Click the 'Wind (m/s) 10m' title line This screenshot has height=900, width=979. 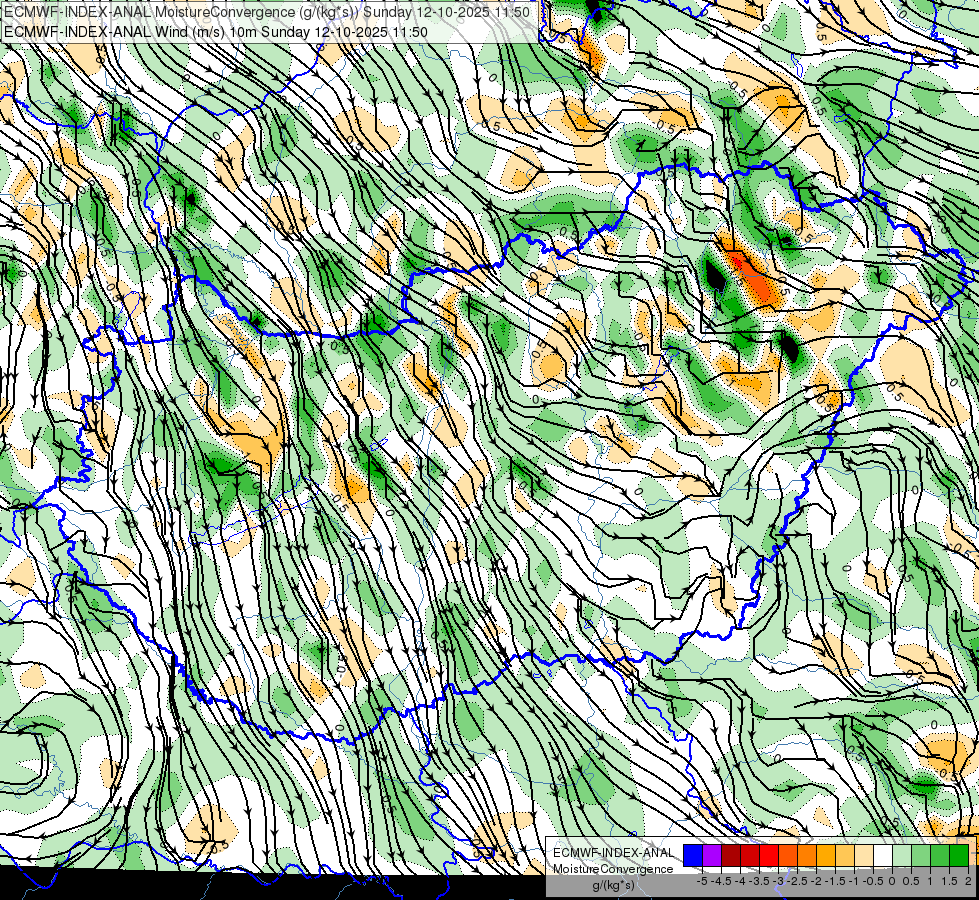tap(216, 31)
